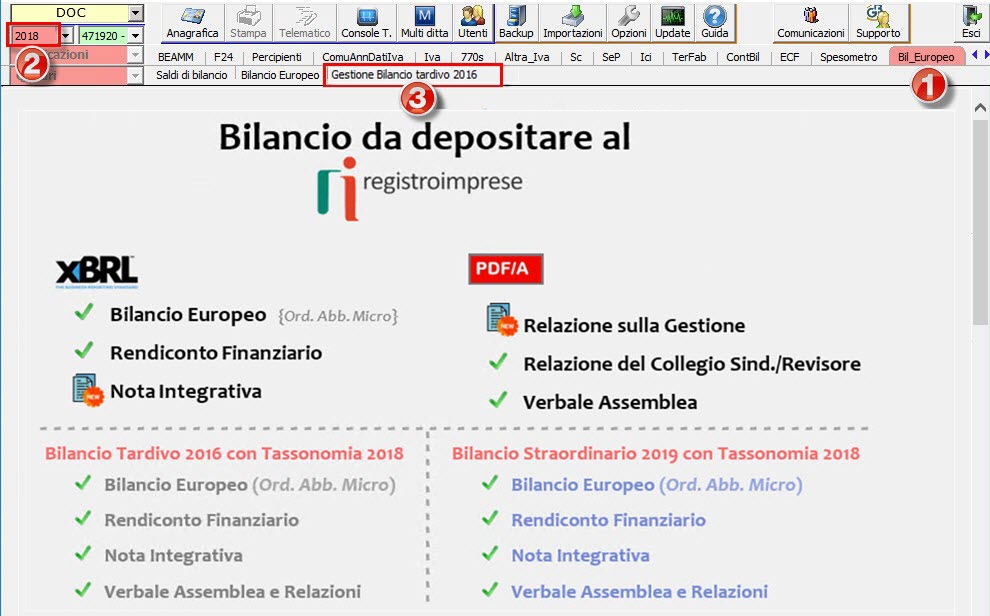Open Comunicazioni from the toolbar
Image resolution: width=990 pixels, height=616 pixels.
pyautogui.click(x=811, y=23)
